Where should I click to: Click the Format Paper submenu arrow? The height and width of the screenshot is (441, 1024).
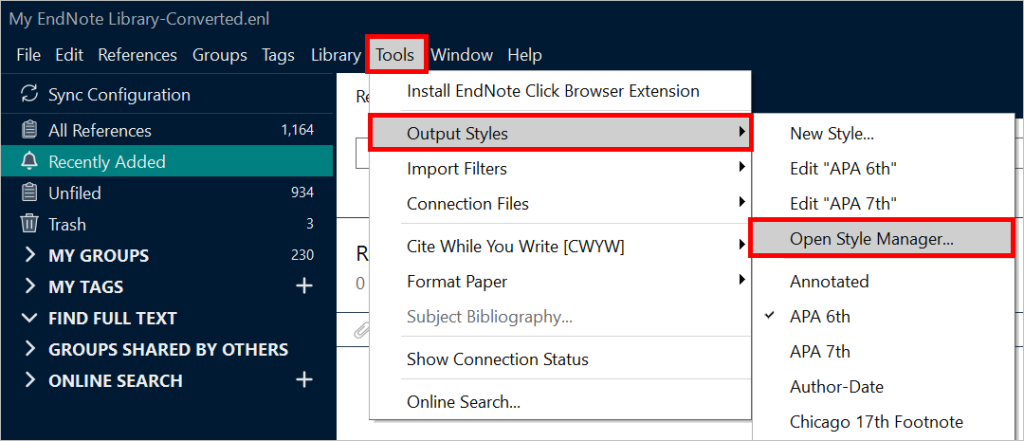click(x=741, y=280)
